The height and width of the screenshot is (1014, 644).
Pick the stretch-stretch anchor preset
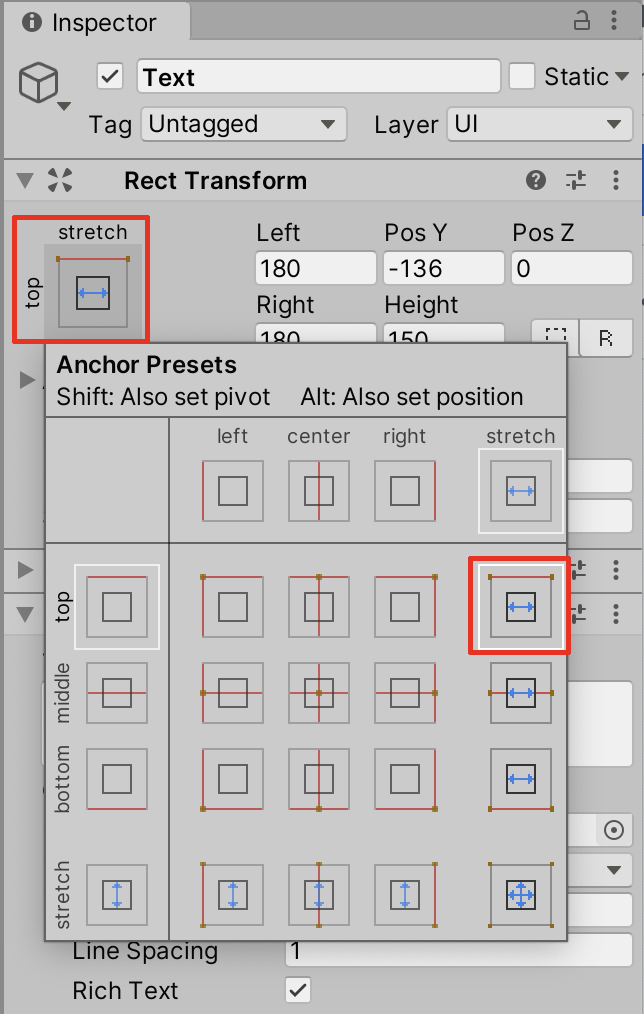520,895
